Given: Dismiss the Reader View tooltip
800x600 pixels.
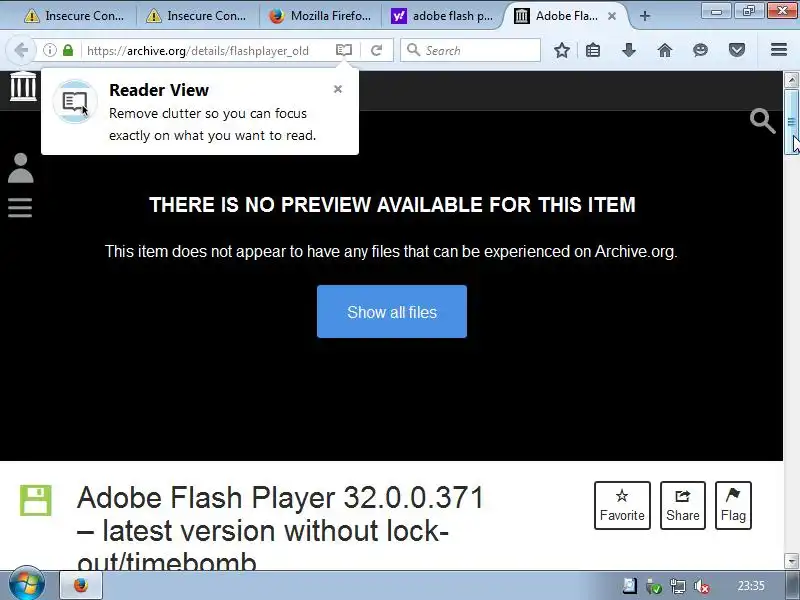Looking at the screenshot, I should pyautogui.click(x=338, y=89).
